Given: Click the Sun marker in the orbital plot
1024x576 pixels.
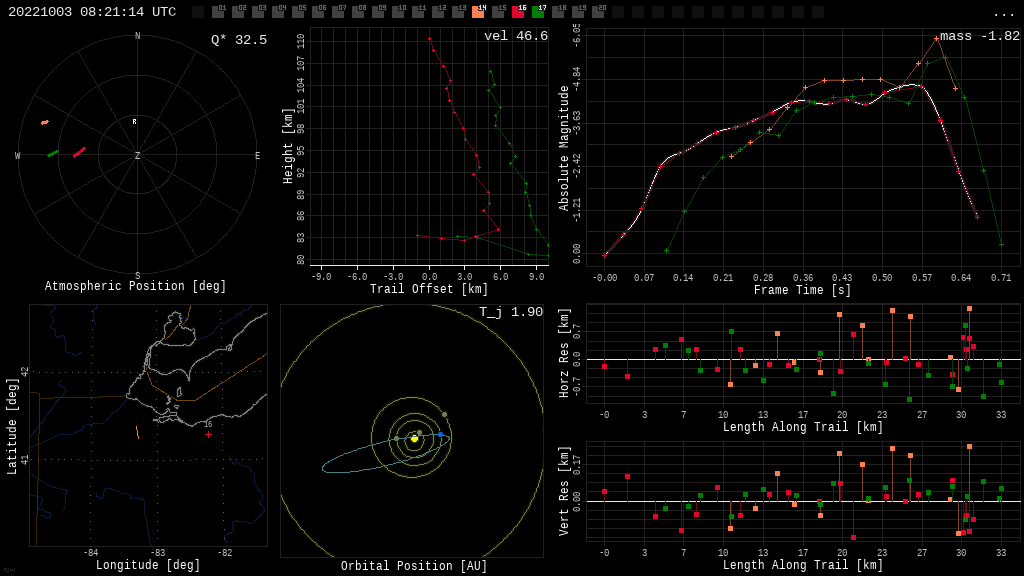Looking at the screenshot, I should pos(414,439).
